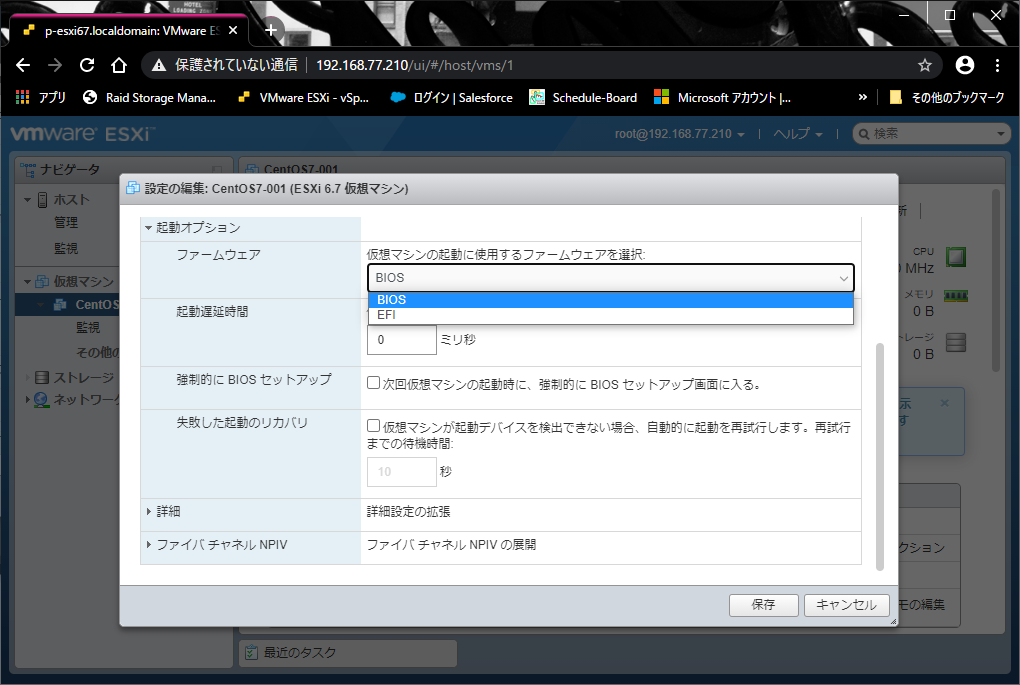This screenshot has height=685, width=1020.
Task: Click the dialog vertical scrollbar
Action: 880,457
